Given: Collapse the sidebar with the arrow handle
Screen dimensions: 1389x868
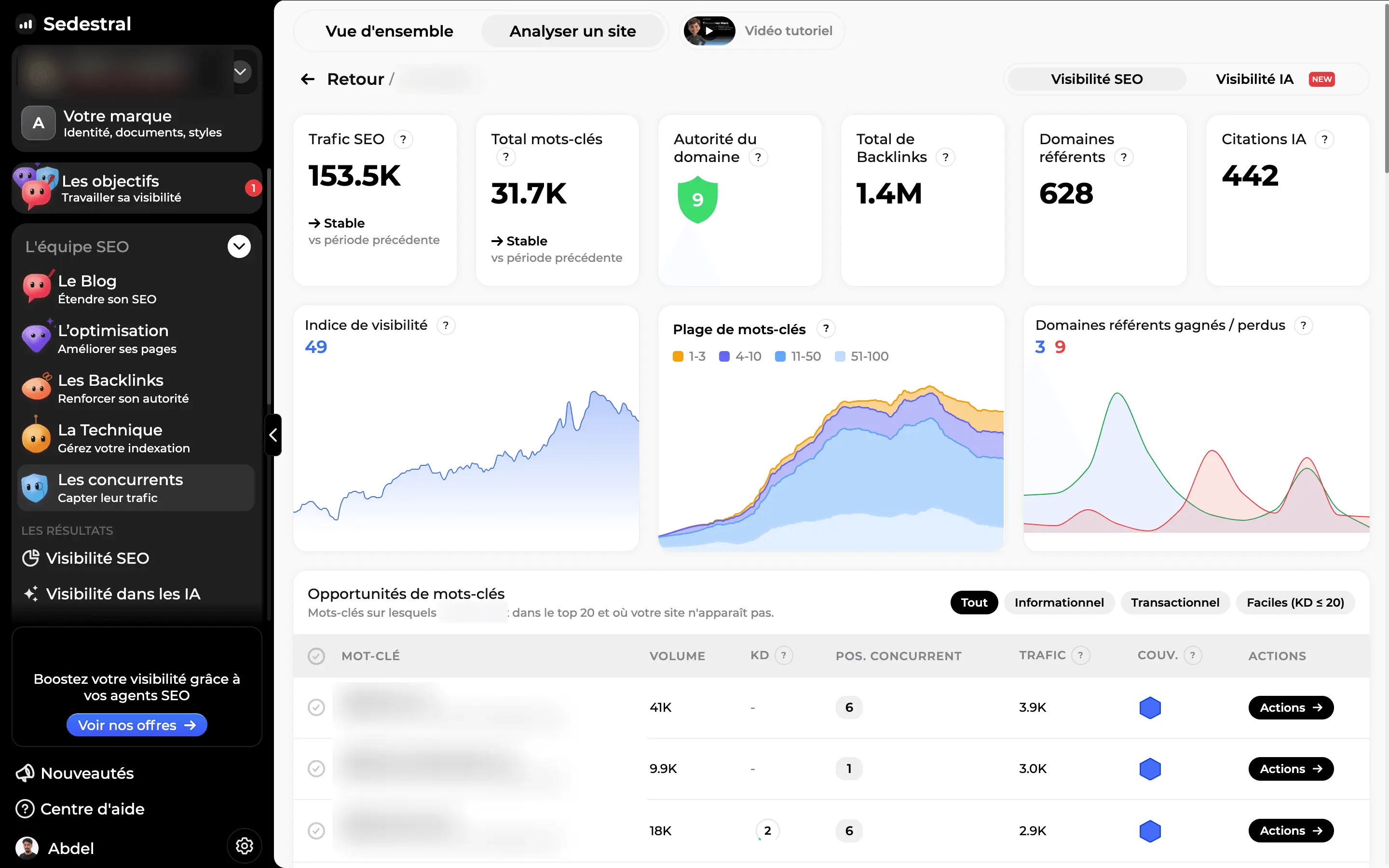Looking at the screenshot, I should point(273,435).
